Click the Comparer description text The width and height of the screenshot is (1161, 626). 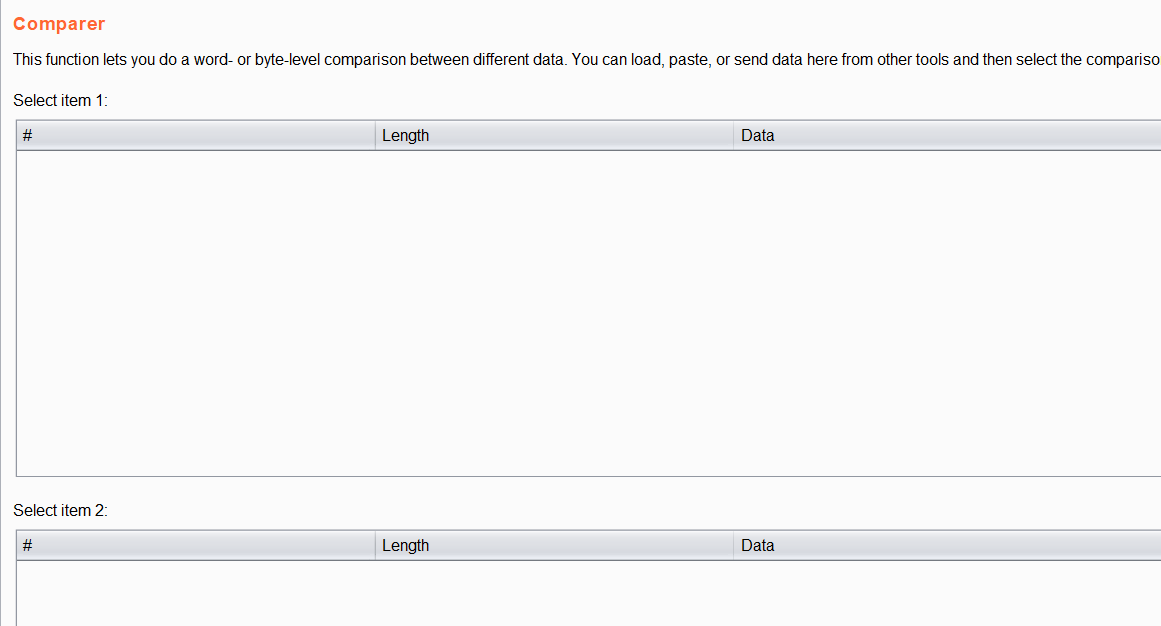click(x=587, y=59)
